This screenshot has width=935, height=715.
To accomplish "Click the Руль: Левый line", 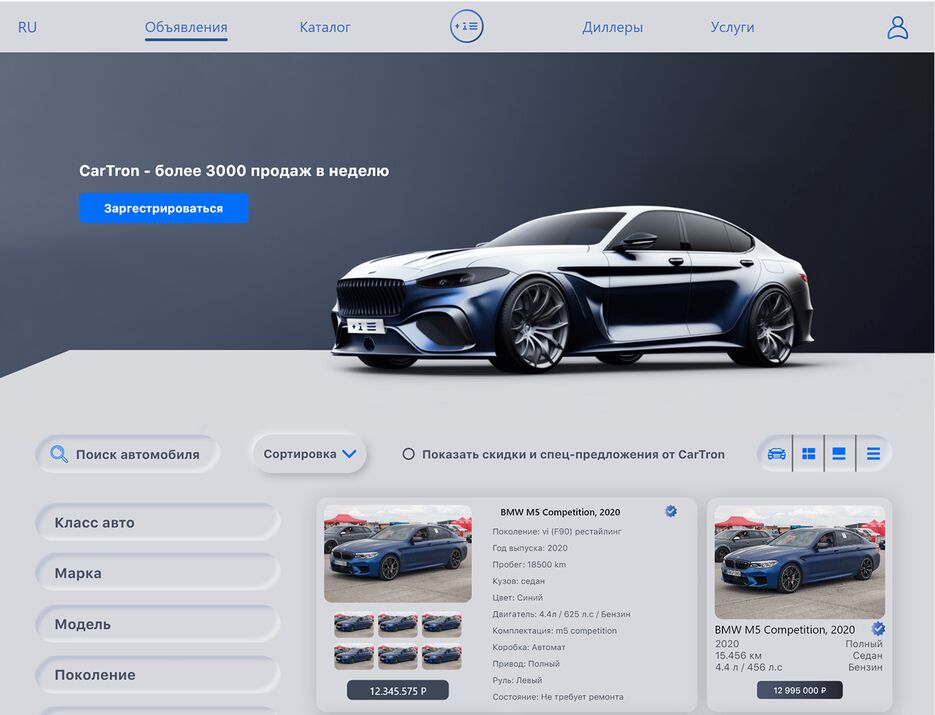I will 517,680.
